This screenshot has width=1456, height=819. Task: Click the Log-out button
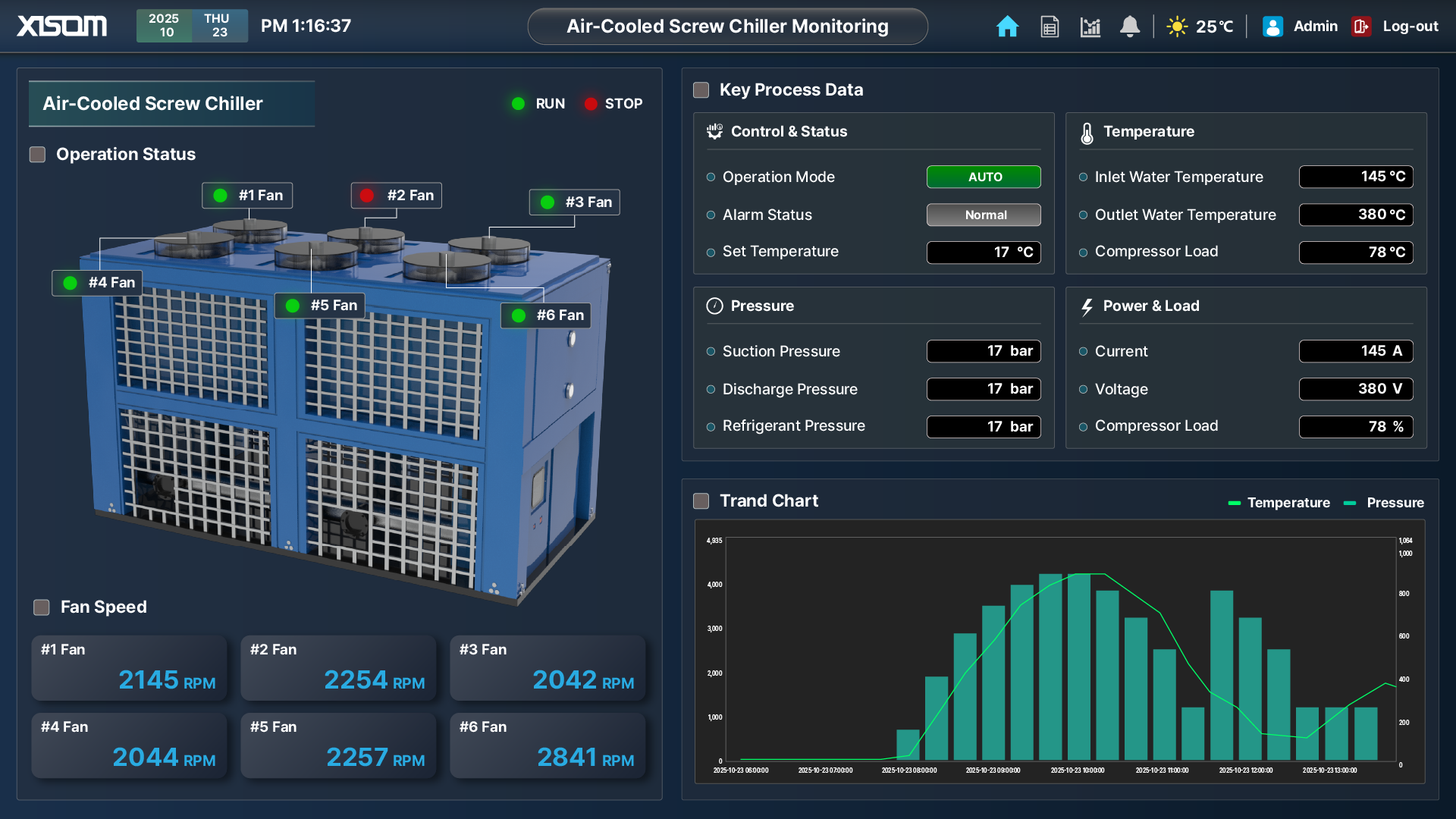[x=1395, y=26]
